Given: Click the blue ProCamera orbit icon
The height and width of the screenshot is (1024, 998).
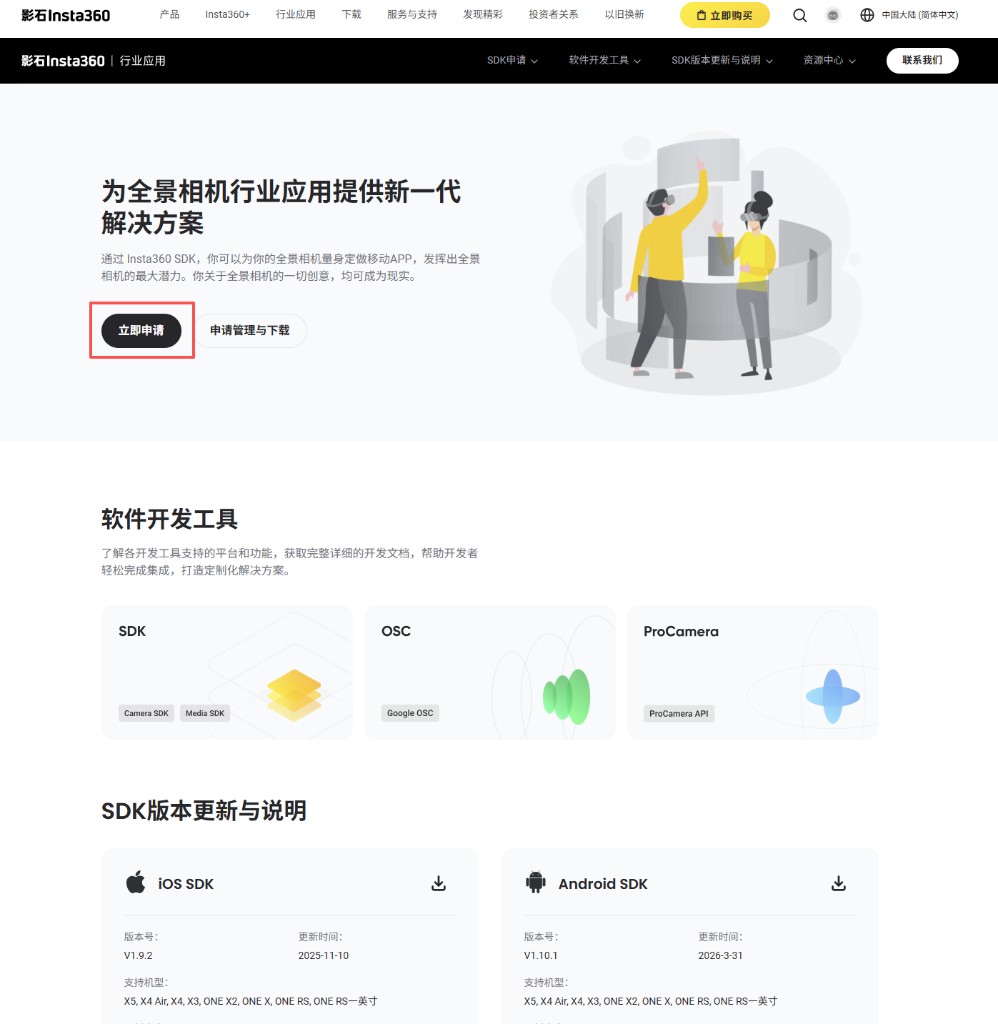Looking at the screenshot, I should click(x=833, y=696).
